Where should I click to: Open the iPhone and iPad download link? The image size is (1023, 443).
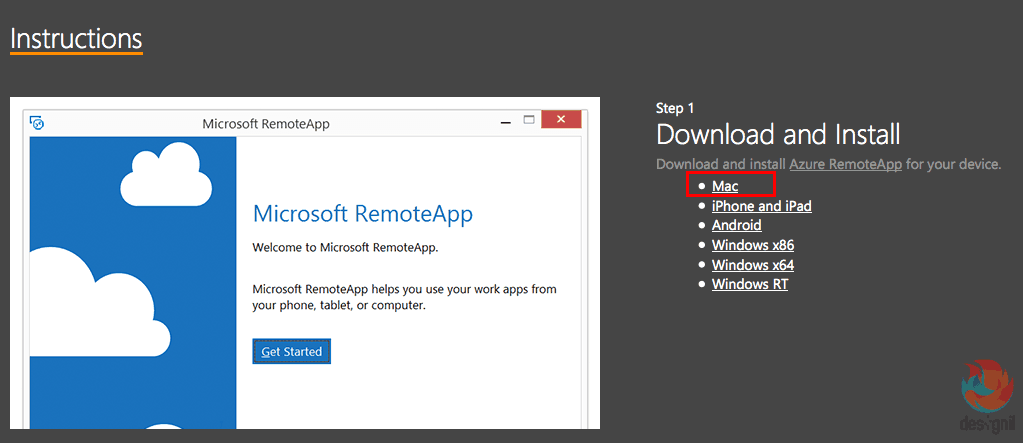[x=761, y=206]
